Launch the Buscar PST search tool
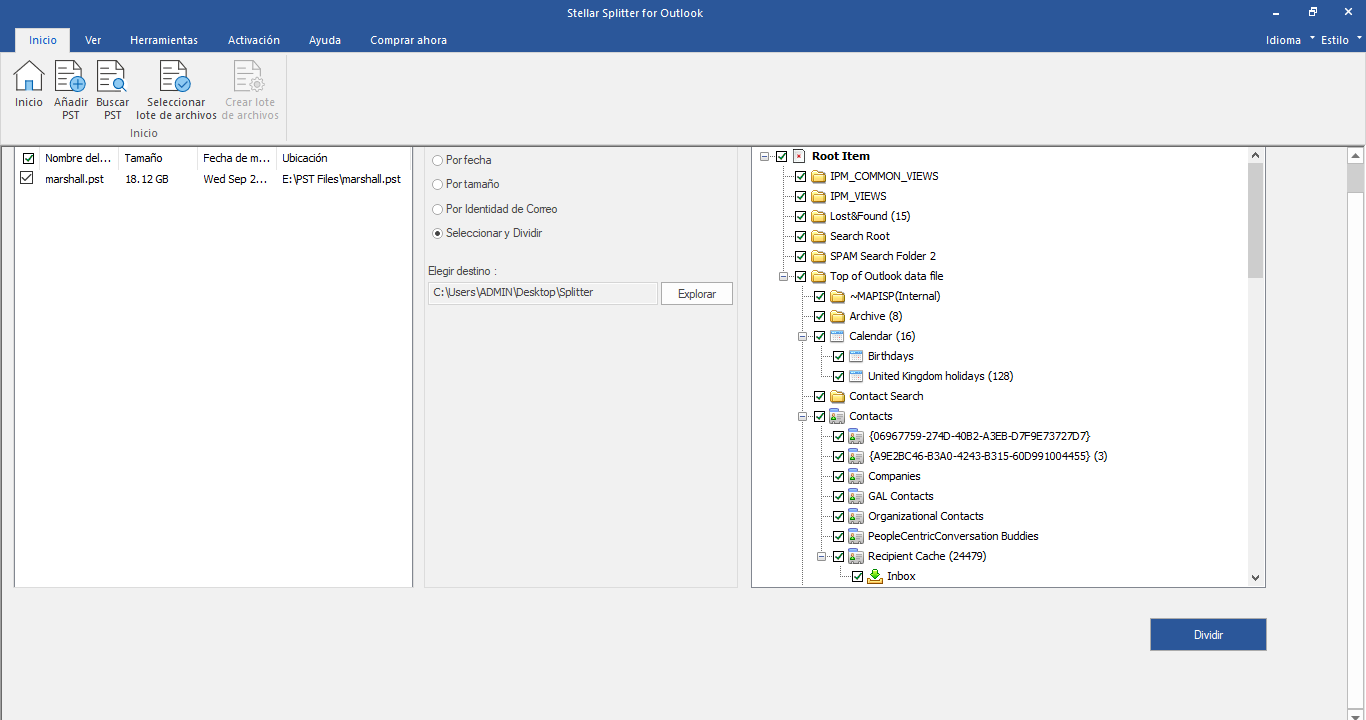1366x720 pixels. coord(112,77)
